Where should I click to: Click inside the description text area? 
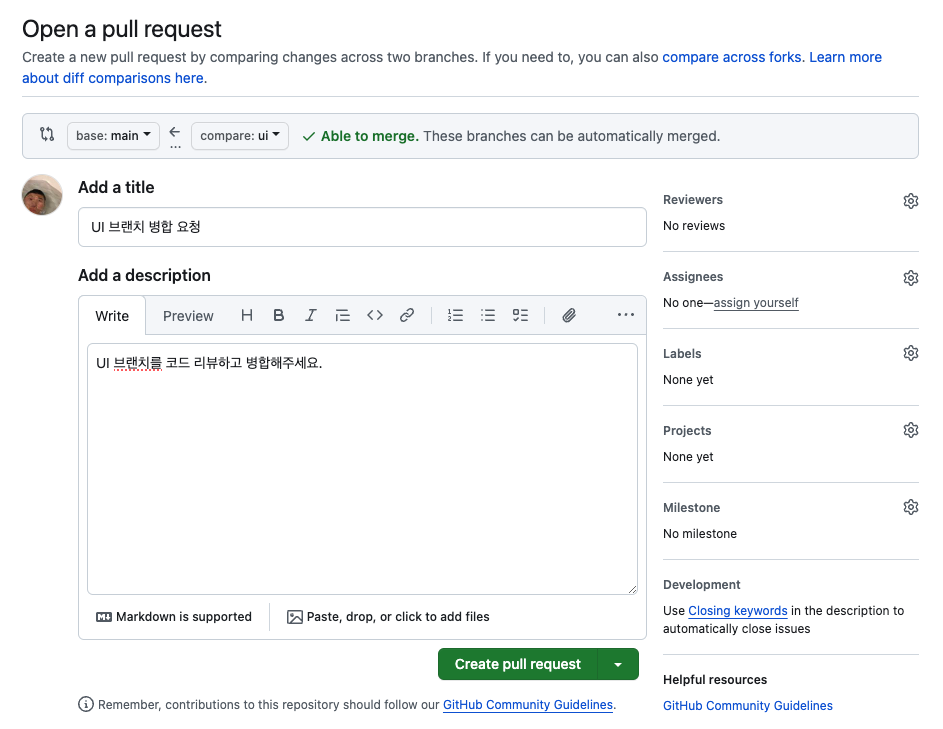(x=362, y=469)
